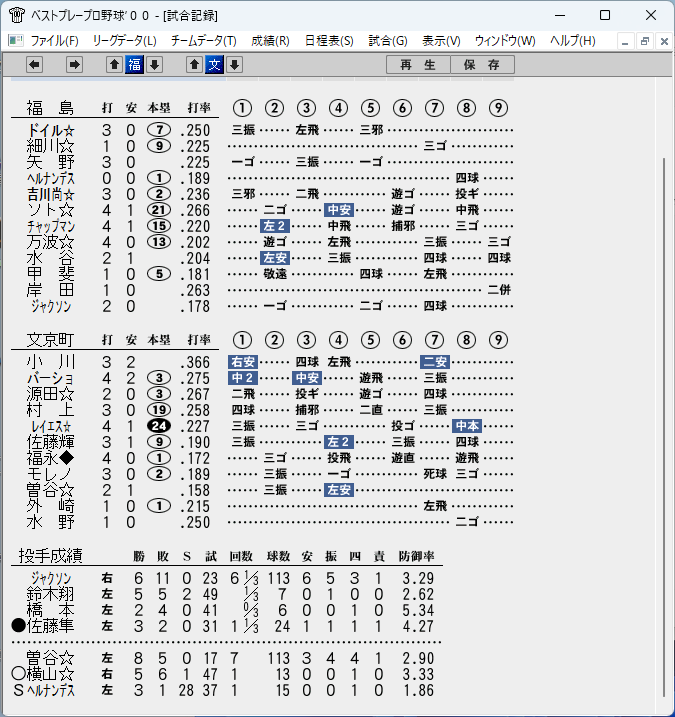Image resolution: width=675 pixels, height=717 pixels.
Task: Click the up arrow beside the 文 icon
Action: click(194, 65)
